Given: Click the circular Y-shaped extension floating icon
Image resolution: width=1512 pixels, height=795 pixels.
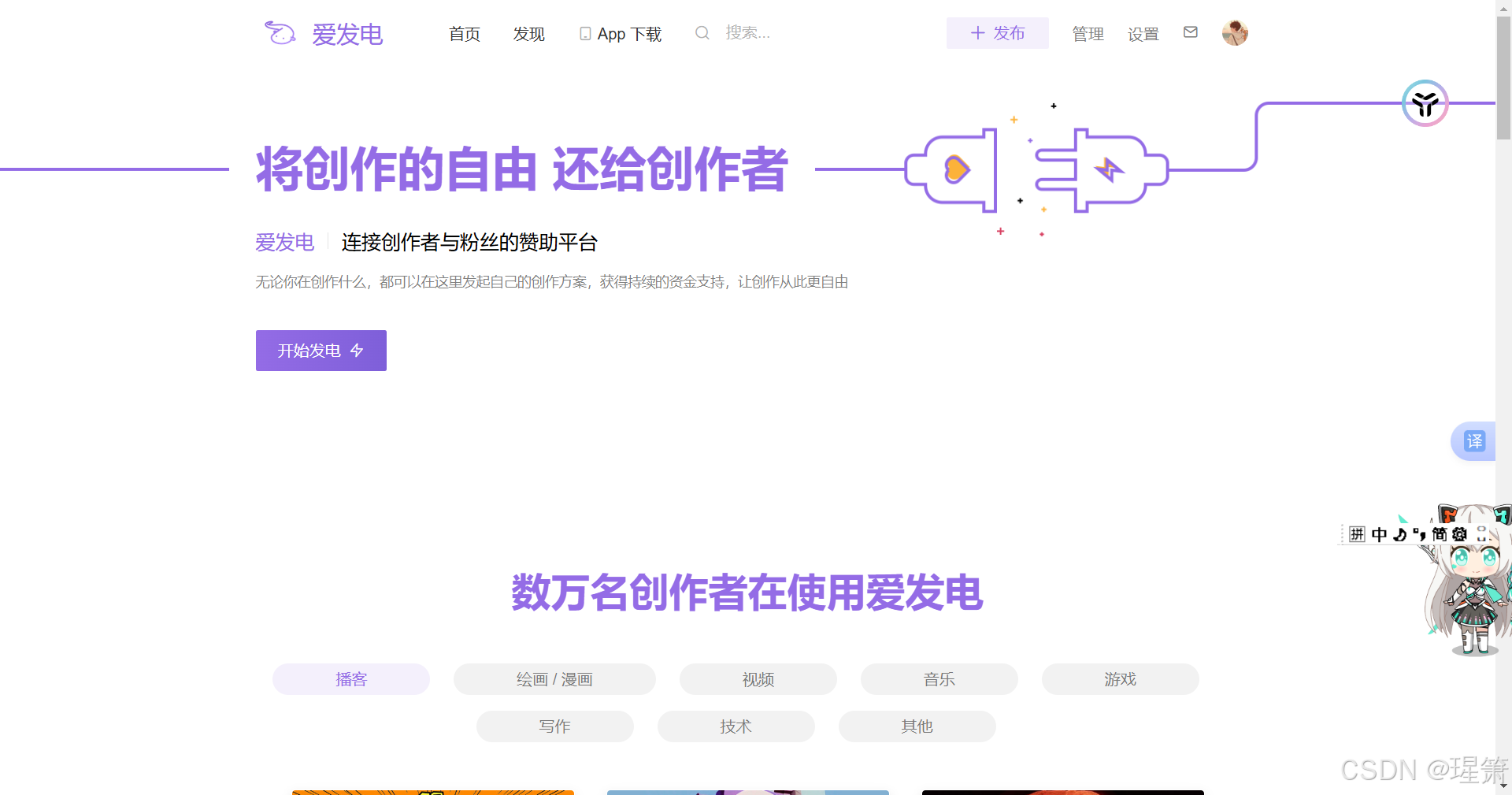Looking at the screenshot, I should pyautogui.click(x=1425, y=103).
